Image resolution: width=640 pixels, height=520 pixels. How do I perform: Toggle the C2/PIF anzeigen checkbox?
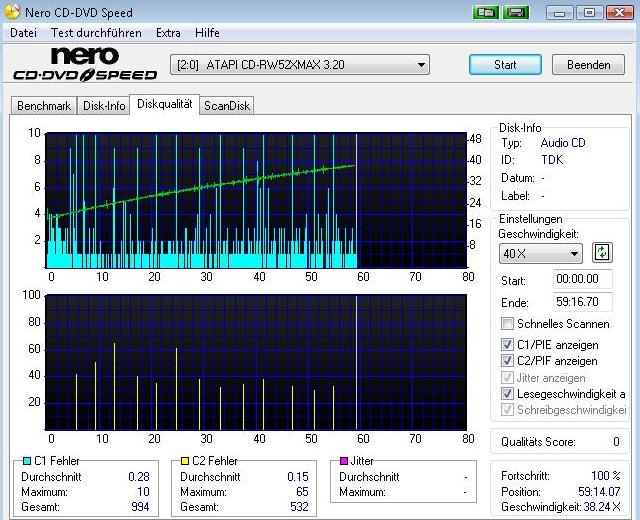click(x=508, y=361)
